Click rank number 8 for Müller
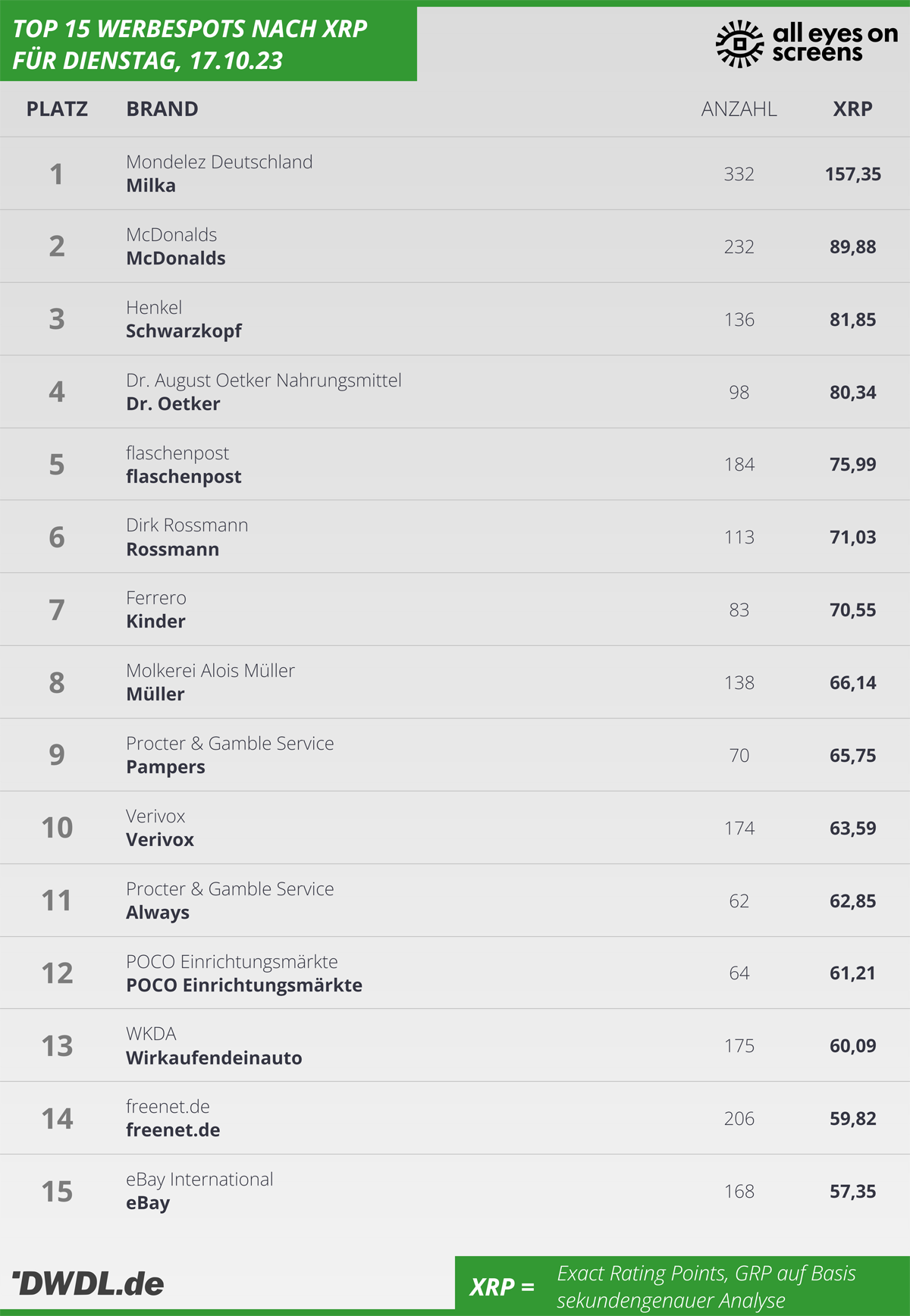Screen dimensions: 910x1316 [x=57, y=682]
